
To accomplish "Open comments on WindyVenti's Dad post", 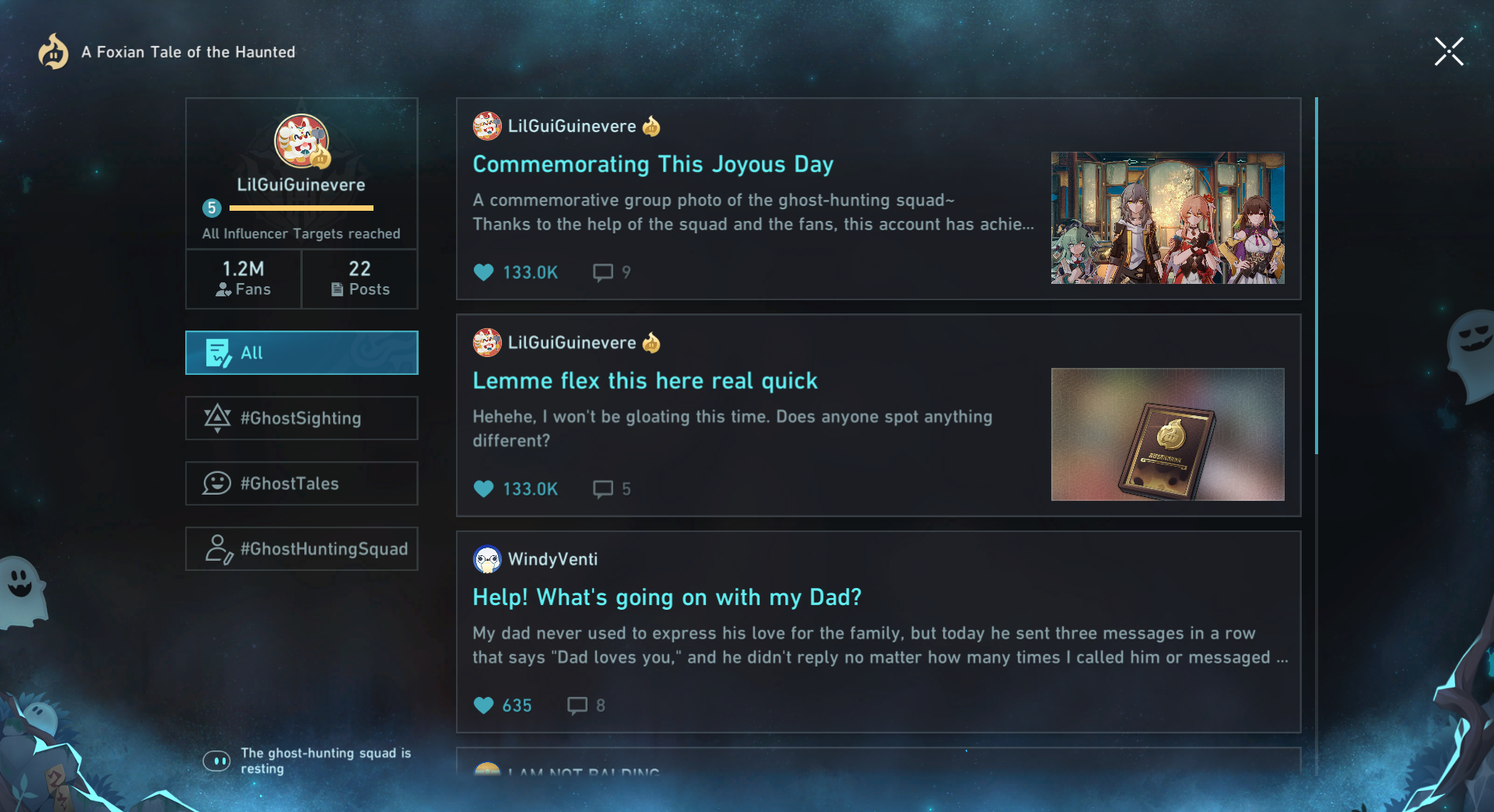I will click(577, 705).
